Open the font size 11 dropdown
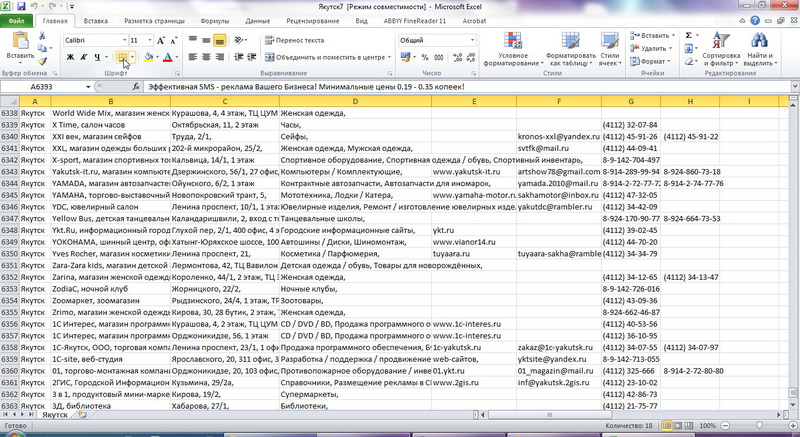 point(149,40)
